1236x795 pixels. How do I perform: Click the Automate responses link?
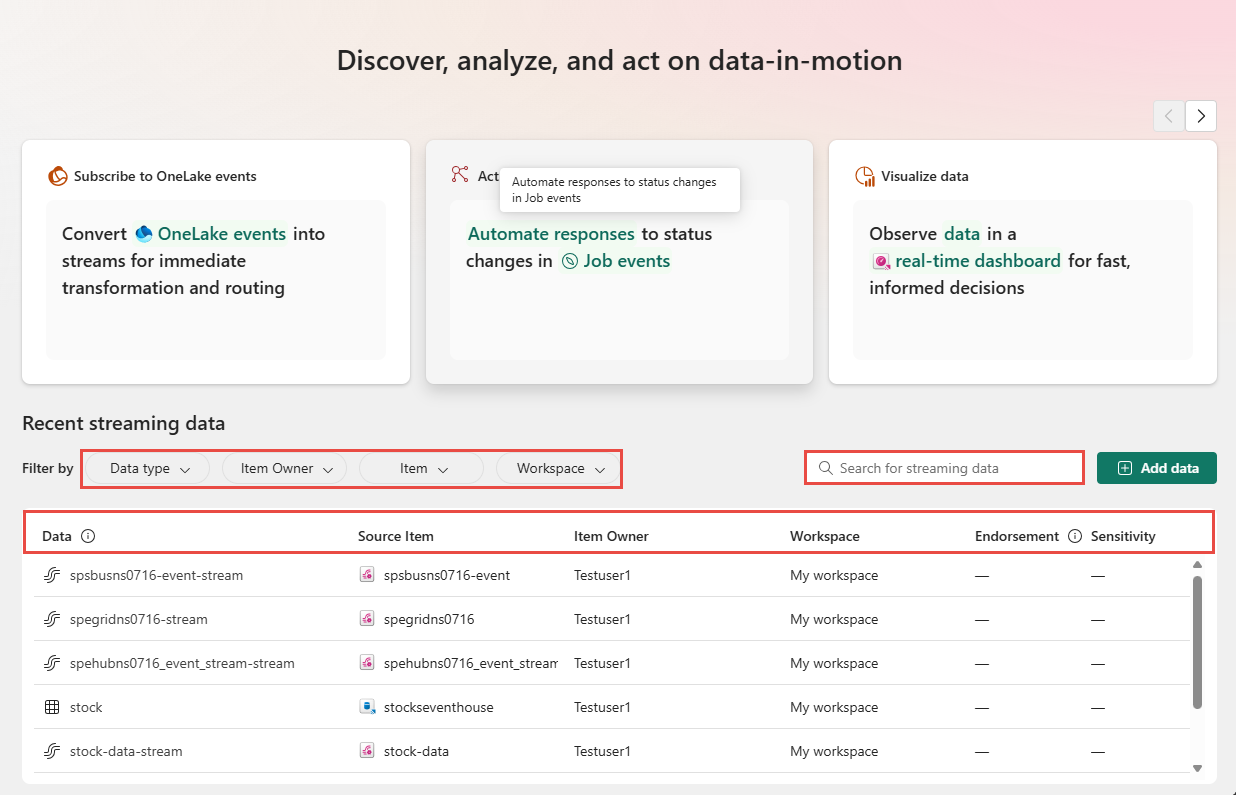pos(551,234)
